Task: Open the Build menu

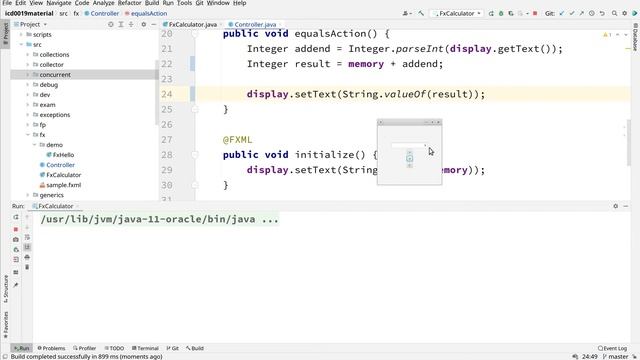Action: point(152,3)
